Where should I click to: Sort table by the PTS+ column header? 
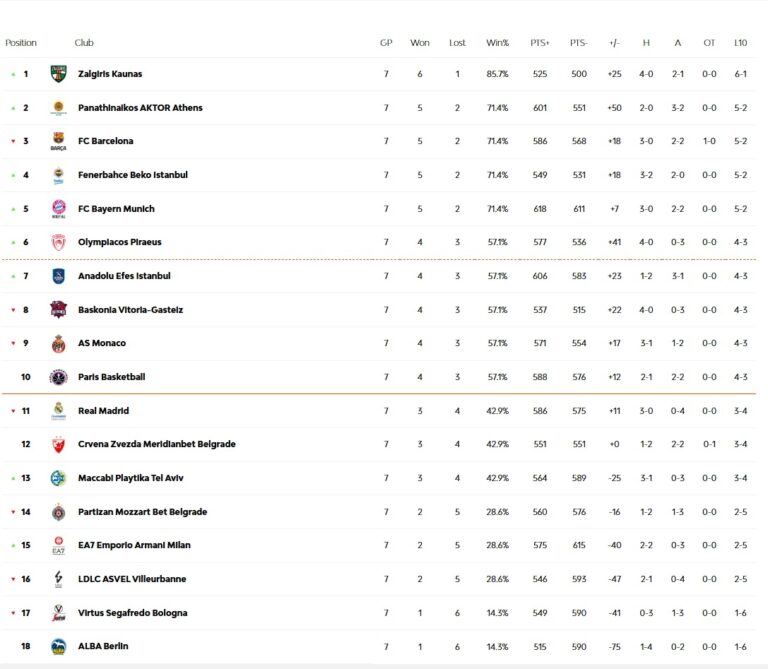click(x=540, y=43)
